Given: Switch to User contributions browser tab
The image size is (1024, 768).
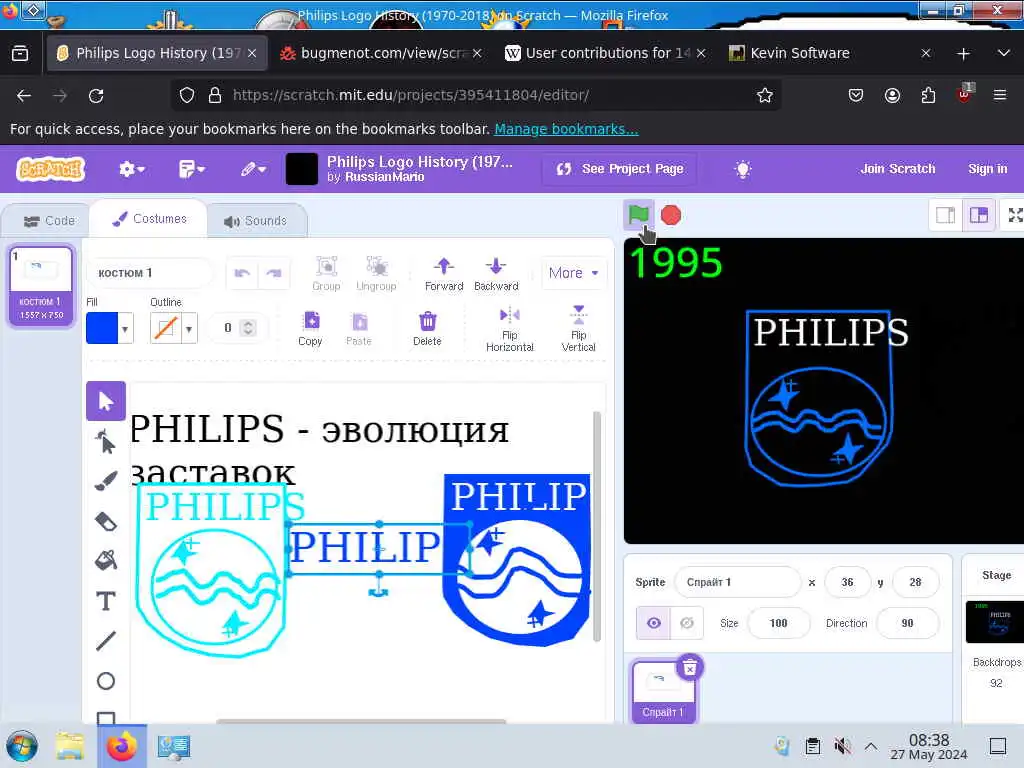Looking at the screenshot, I should point(605,53).
